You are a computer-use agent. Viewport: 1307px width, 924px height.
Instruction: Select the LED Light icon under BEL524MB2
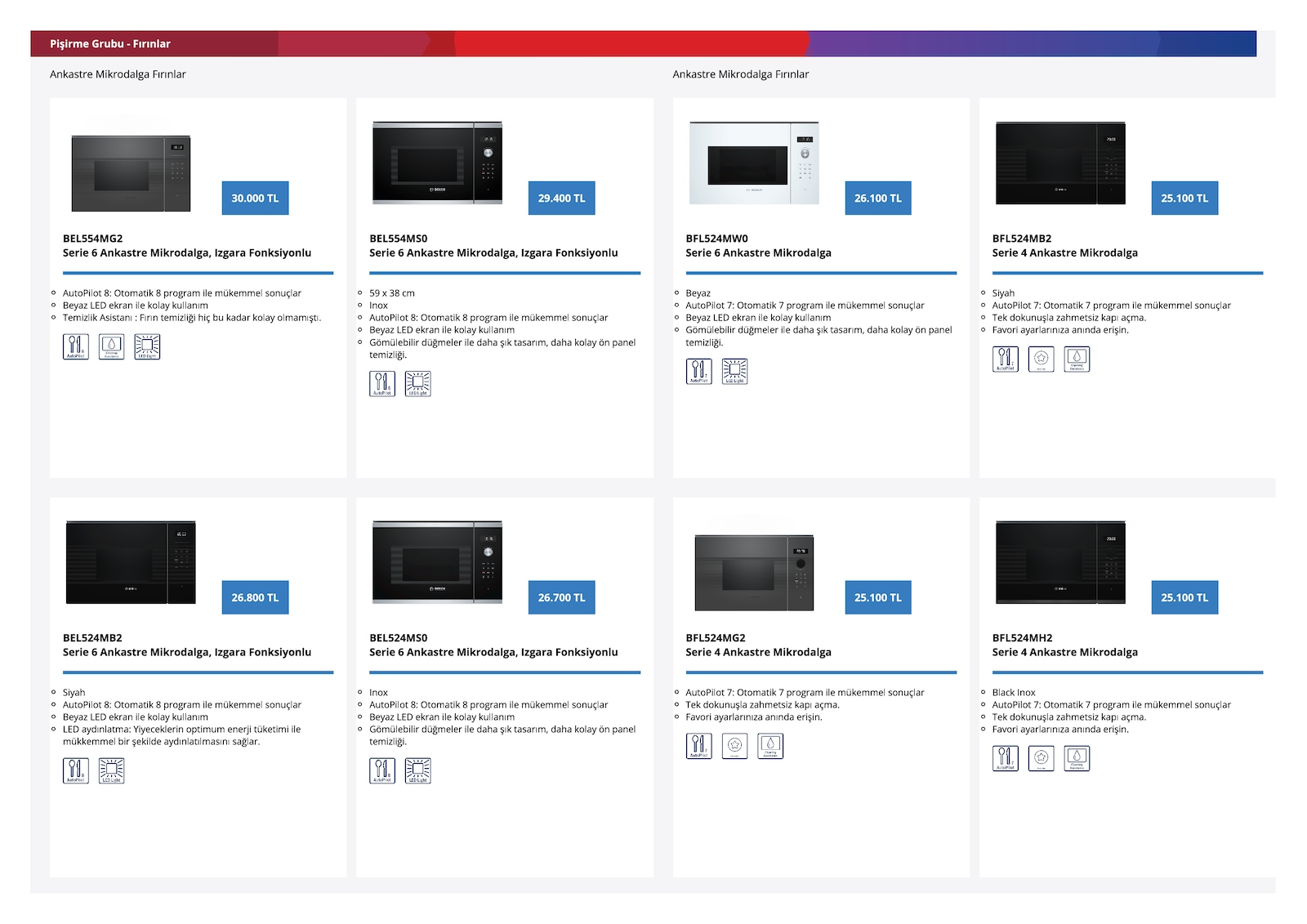tap(112, 770)
